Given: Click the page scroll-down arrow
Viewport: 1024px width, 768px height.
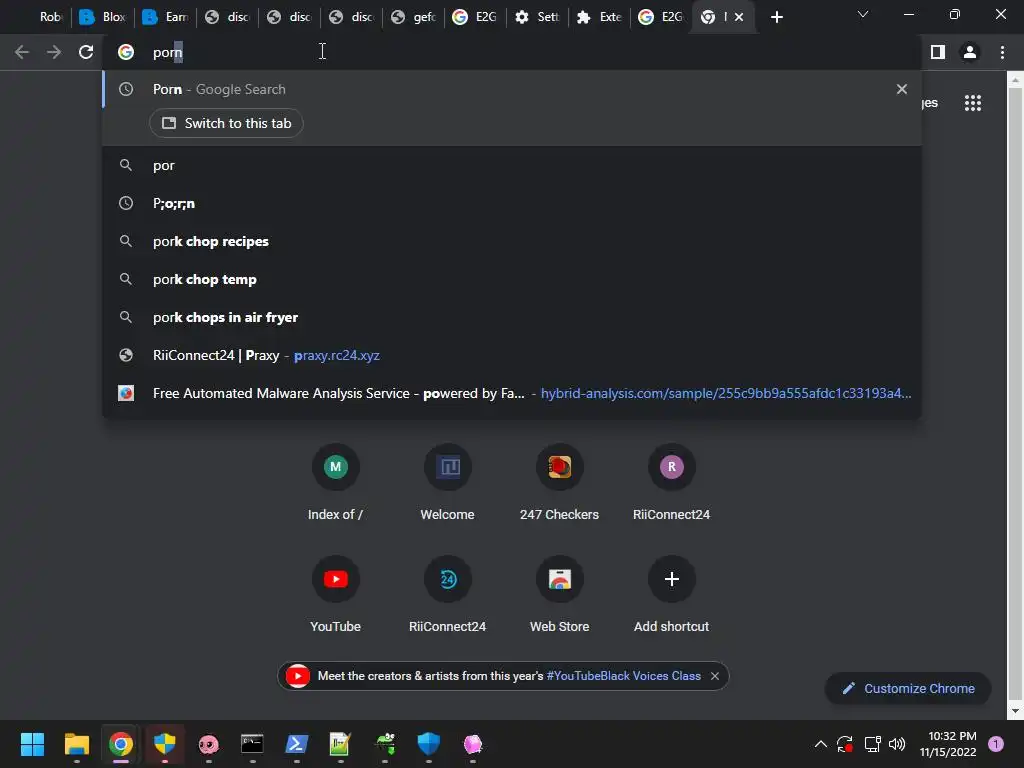Looking at the screenshot, I should coord(1015,711).
